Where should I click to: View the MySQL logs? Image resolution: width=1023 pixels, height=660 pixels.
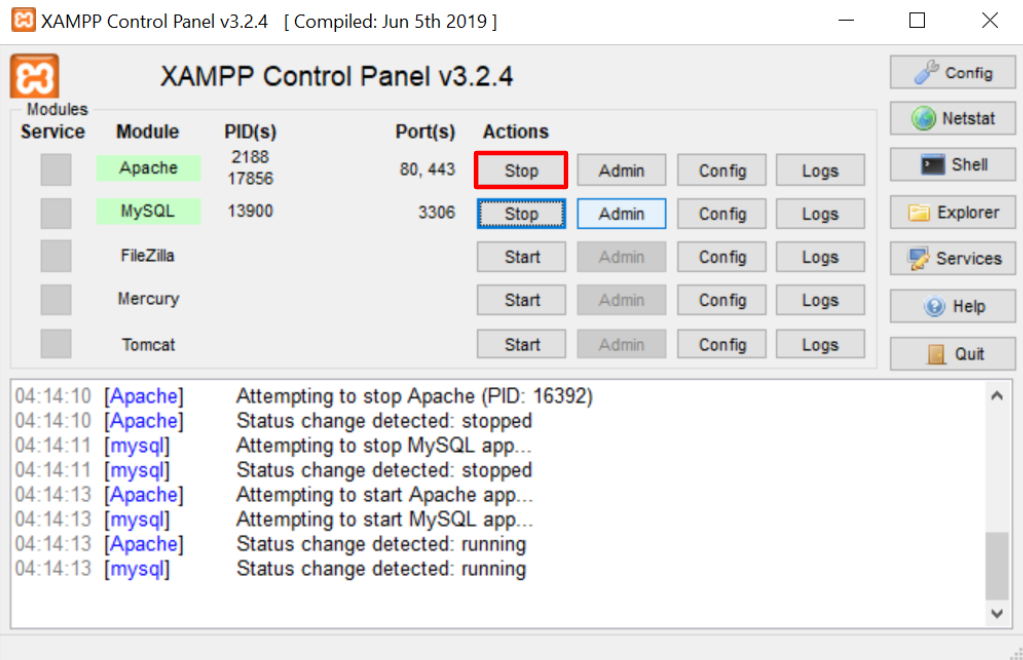coord(819,213)
